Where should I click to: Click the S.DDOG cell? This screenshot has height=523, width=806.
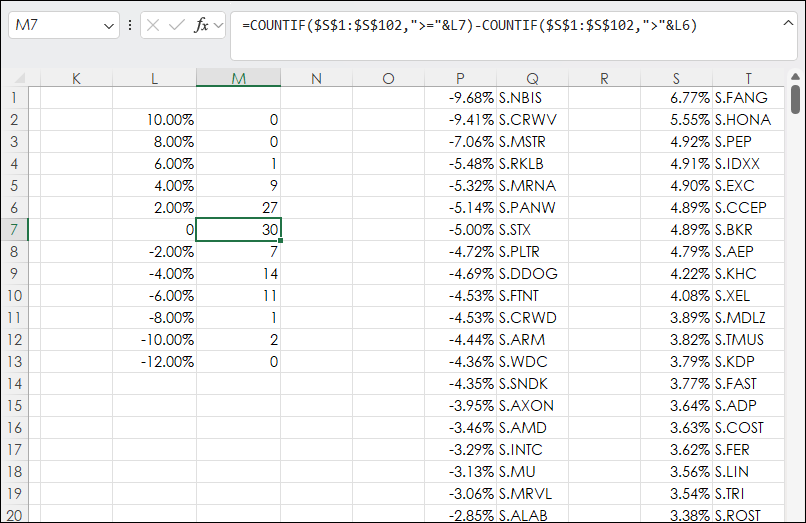[x=533, y=274]
